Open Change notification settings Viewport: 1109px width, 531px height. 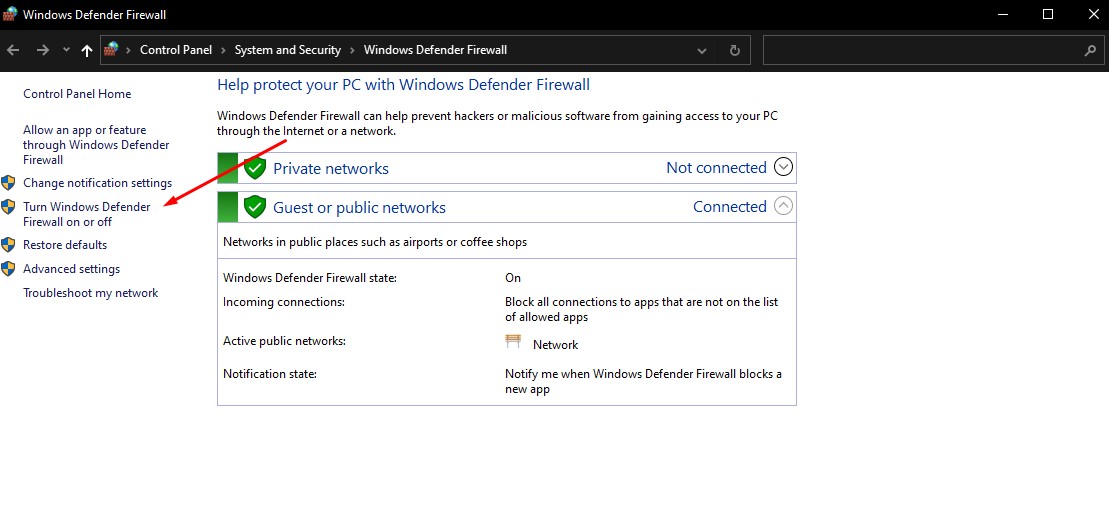coord(98,183)
